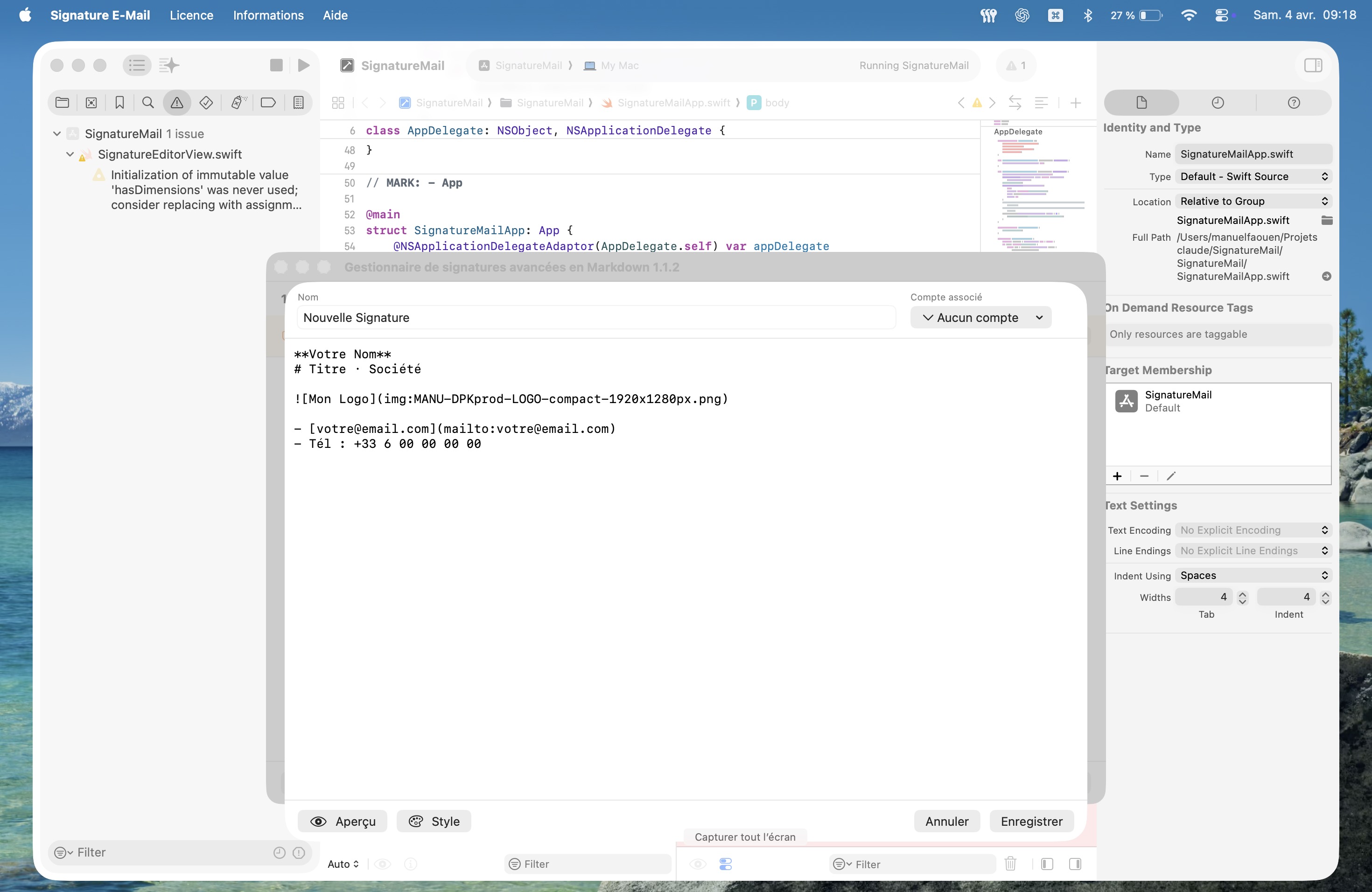Open the Aide menu
Image resolution: width=1372 pixels, height=892 pixels.
click(x=335, y=15)
